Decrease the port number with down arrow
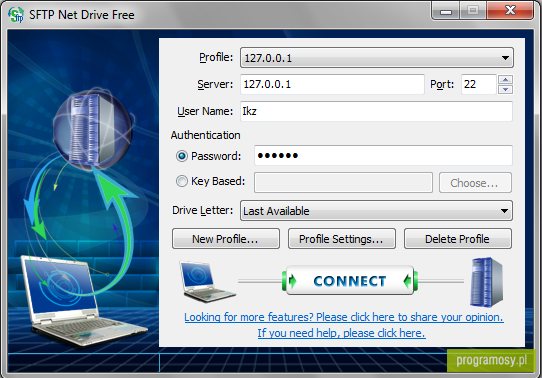Viewport: 542px width, 378px height. pos(505,89)
